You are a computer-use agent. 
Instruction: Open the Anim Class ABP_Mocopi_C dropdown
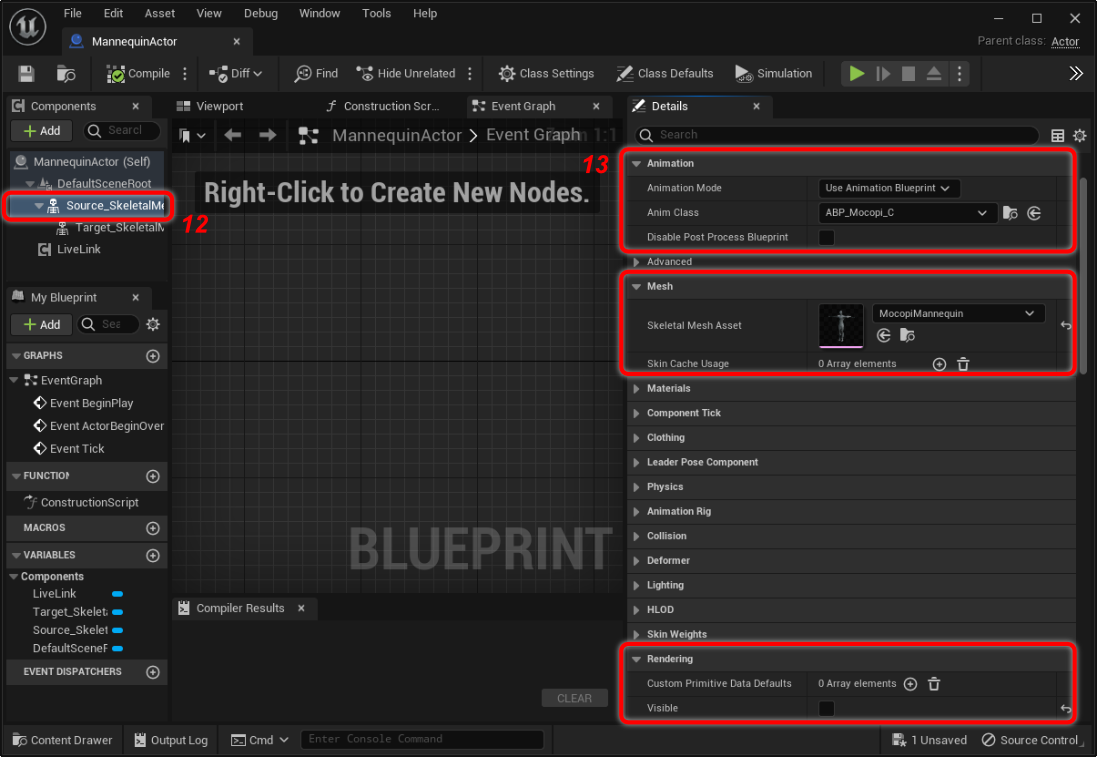click(x=907, y=213)
